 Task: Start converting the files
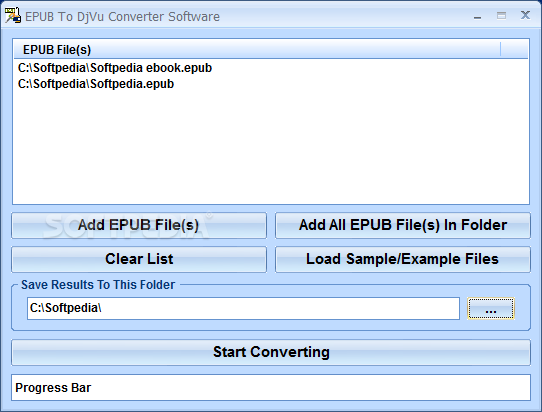coord(271,352)
